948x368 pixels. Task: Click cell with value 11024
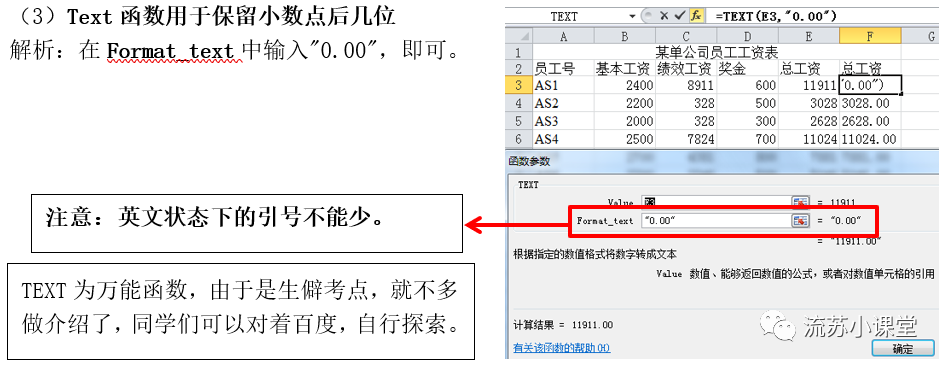pyautogui.click(x=809, y=139)
